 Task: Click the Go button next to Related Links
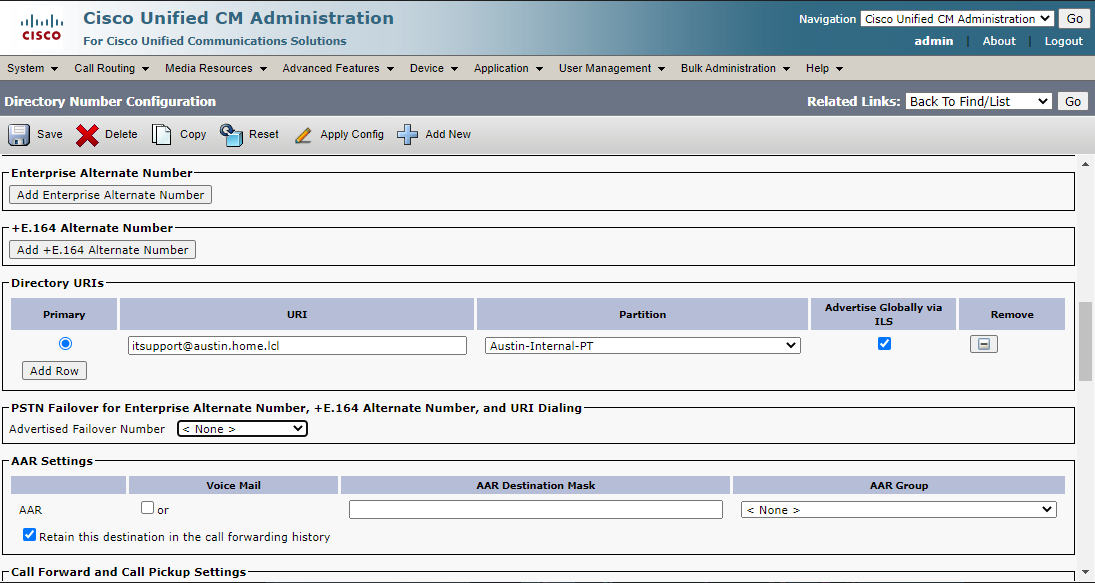pyautogui.click(x=1073, y=101)
